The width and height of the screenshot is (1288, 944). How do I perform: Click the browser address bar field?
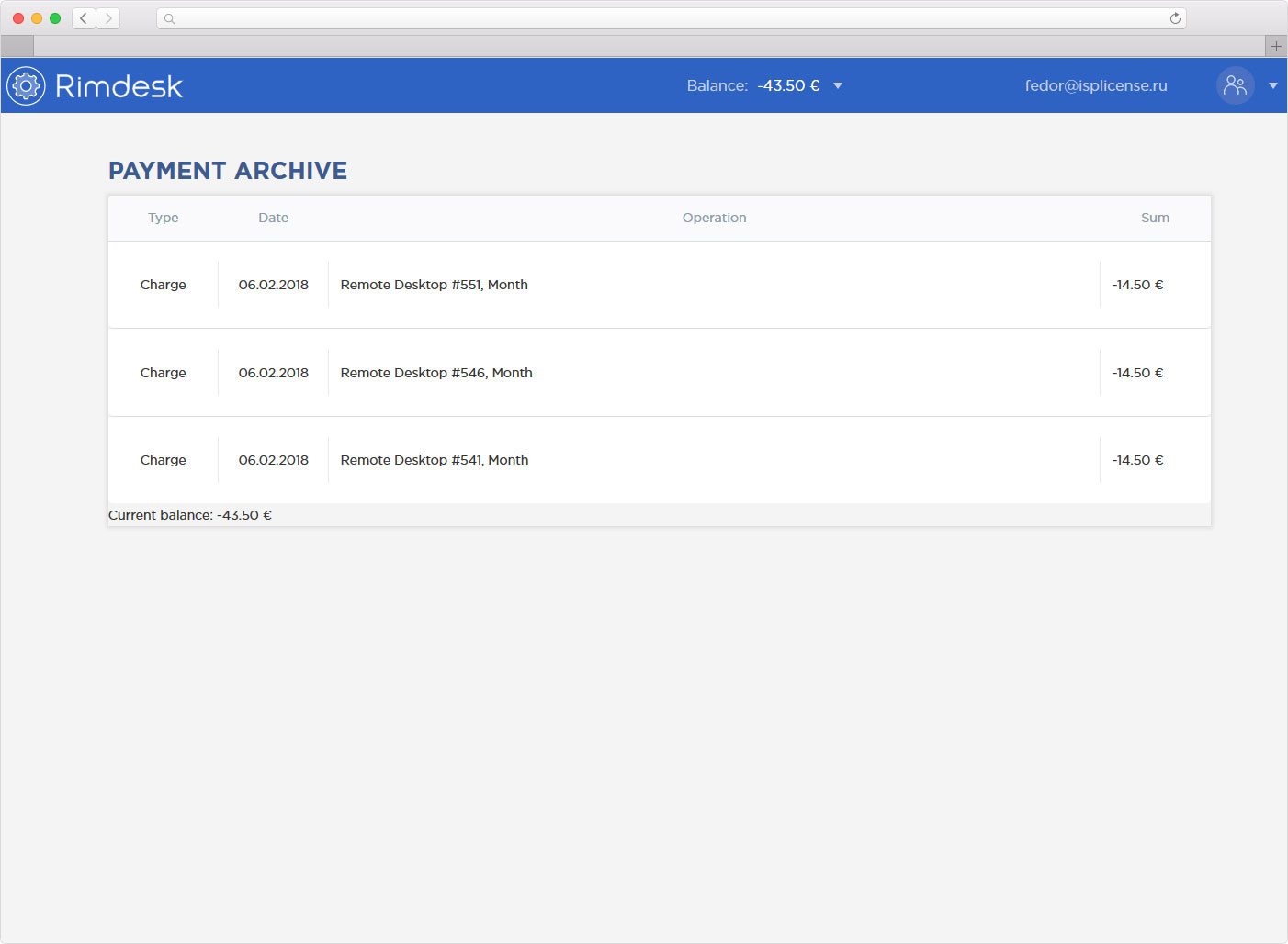[671, 18]
